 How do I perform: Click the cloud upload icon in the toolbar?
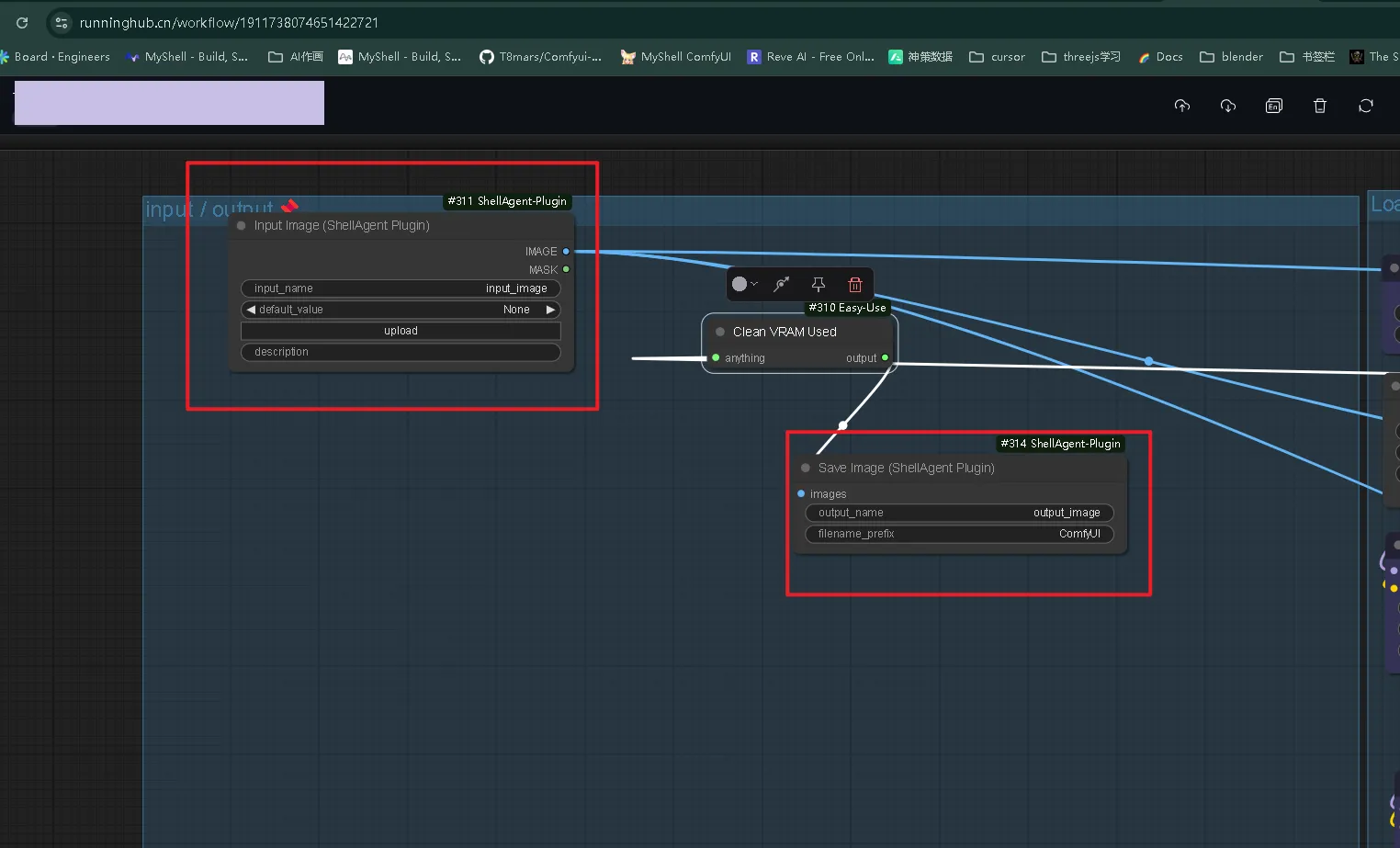pos(1182,106)
